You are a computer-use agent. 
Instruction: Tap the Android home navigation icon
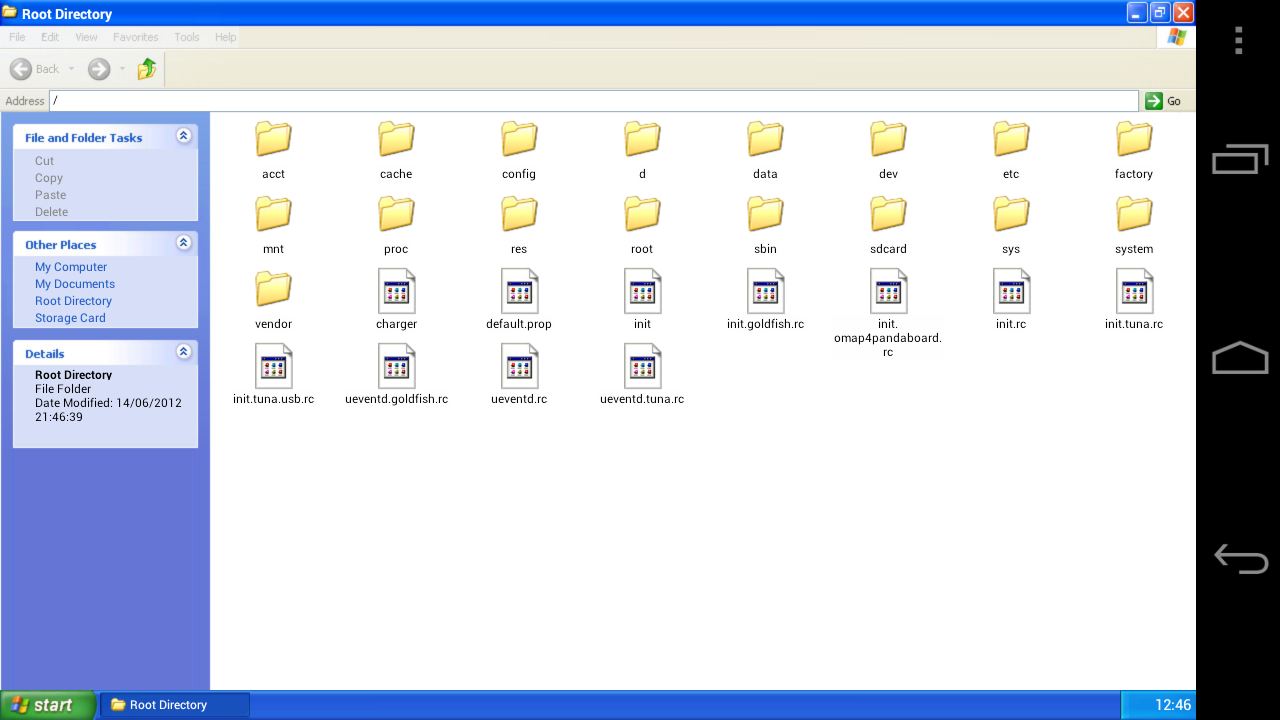pos(1240,359)
